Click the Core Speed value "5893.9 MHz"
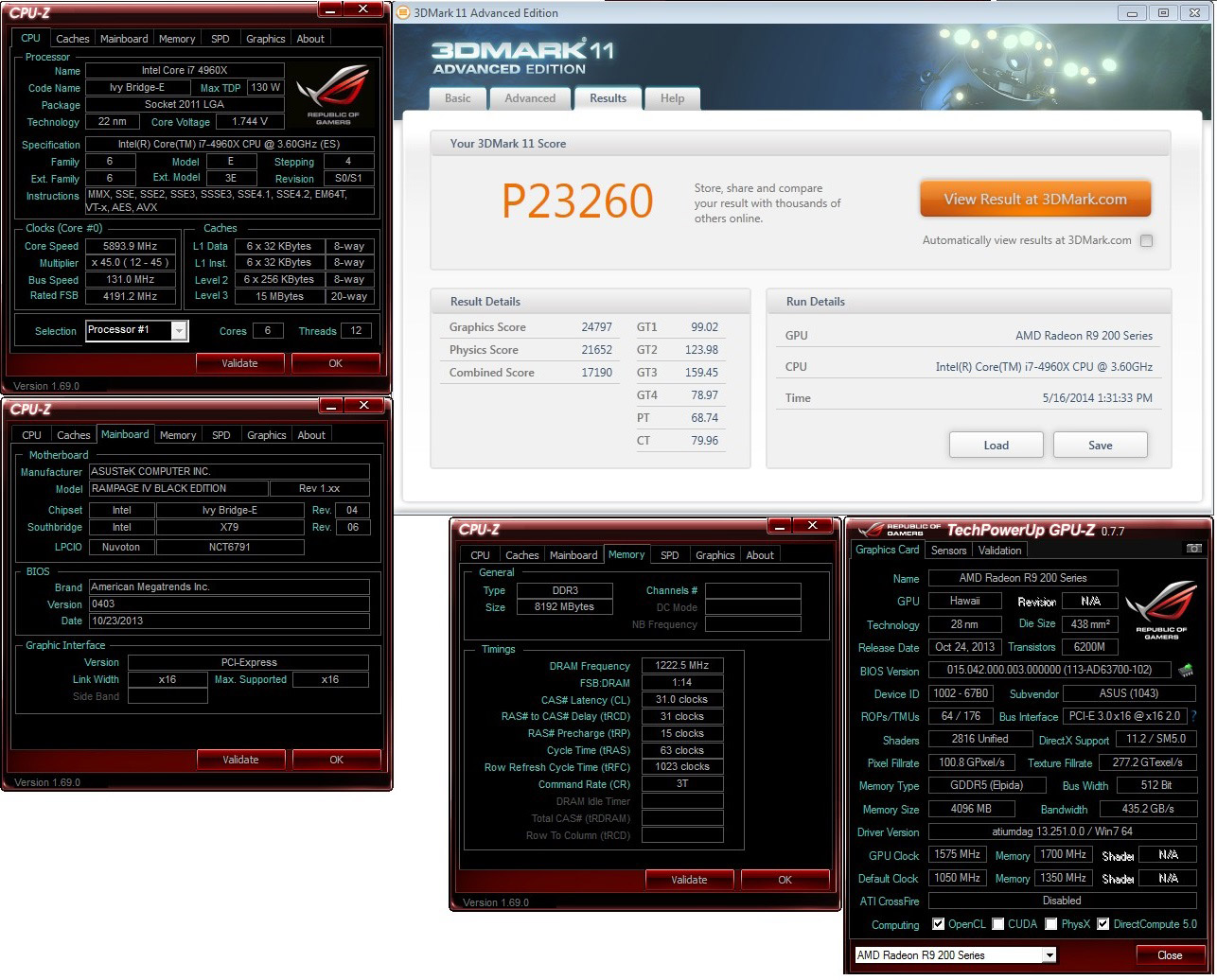Viewport: 1217px width, 980px height. pyautogui.click(x=130, y=246)
